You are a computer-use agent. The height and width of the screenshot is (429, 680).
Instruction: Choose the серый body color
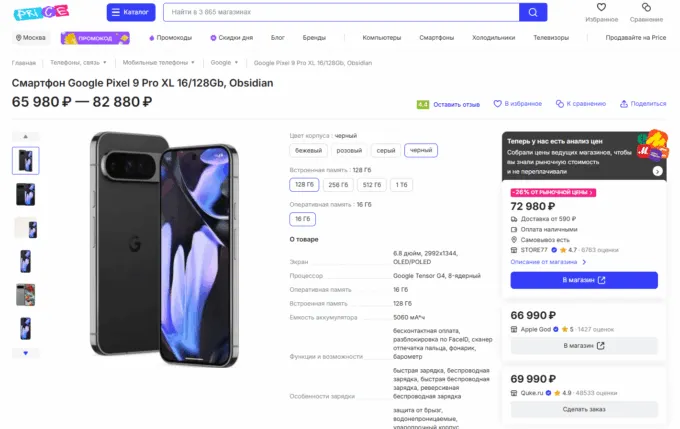click(x=385, y=150)
